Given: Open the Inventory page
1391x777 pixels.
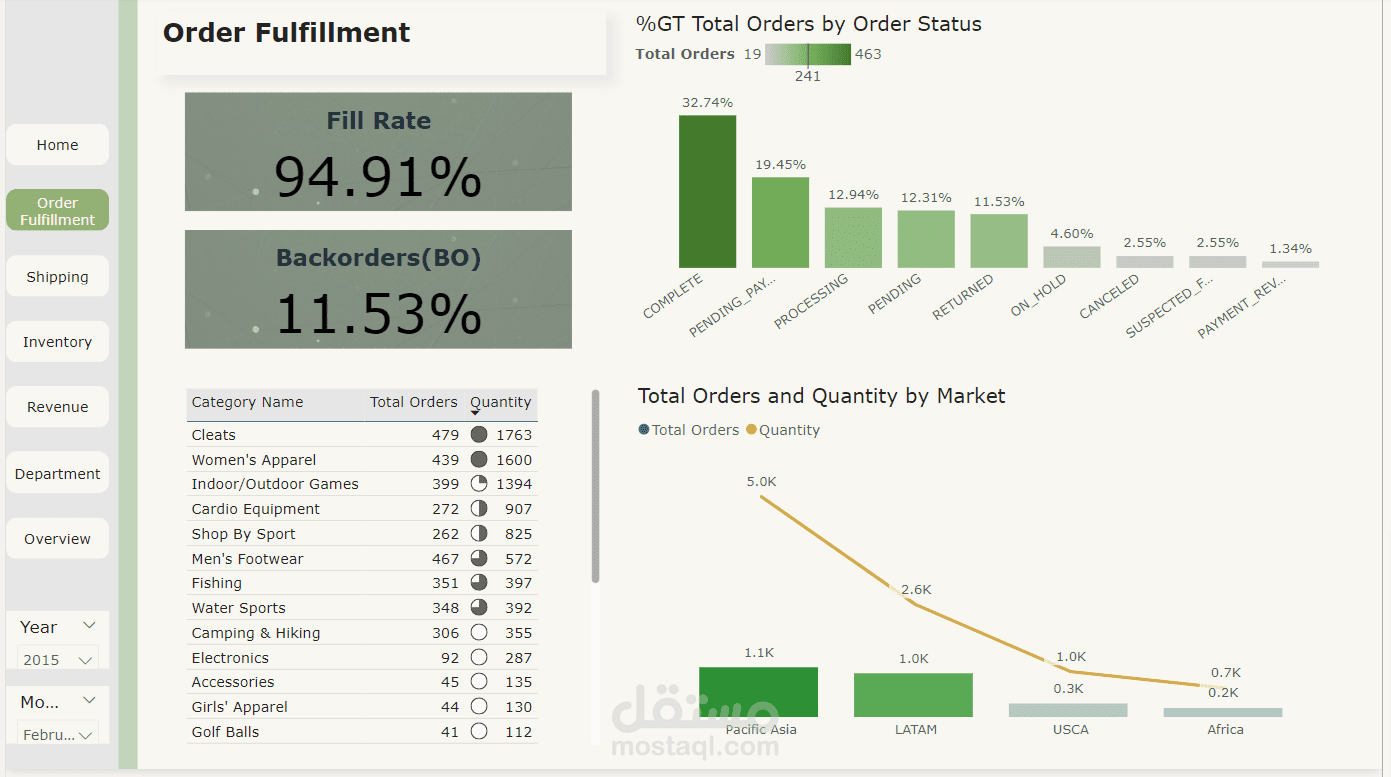Looking at the screenshot, I should click(57, 342).
